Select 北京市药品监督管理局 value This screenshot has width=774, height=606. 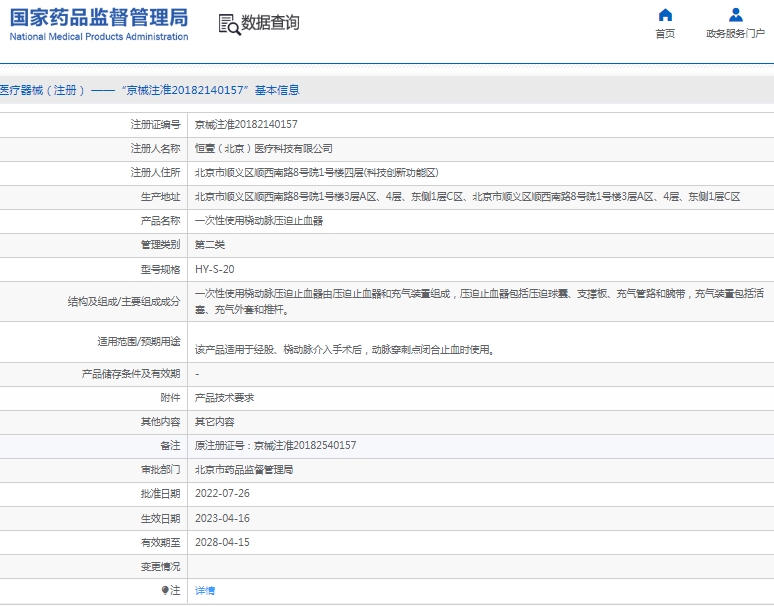(244, 470)
